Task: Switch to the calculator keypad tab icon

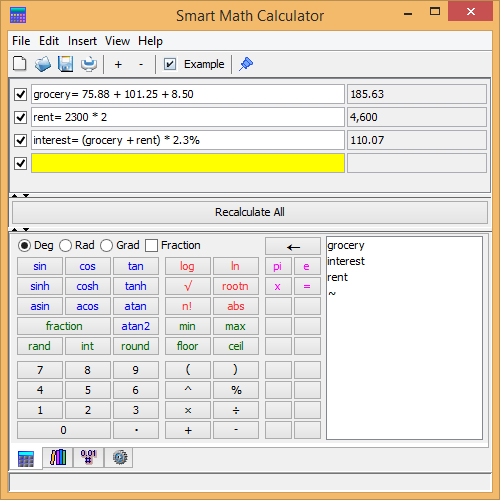Action: (26, 459)
